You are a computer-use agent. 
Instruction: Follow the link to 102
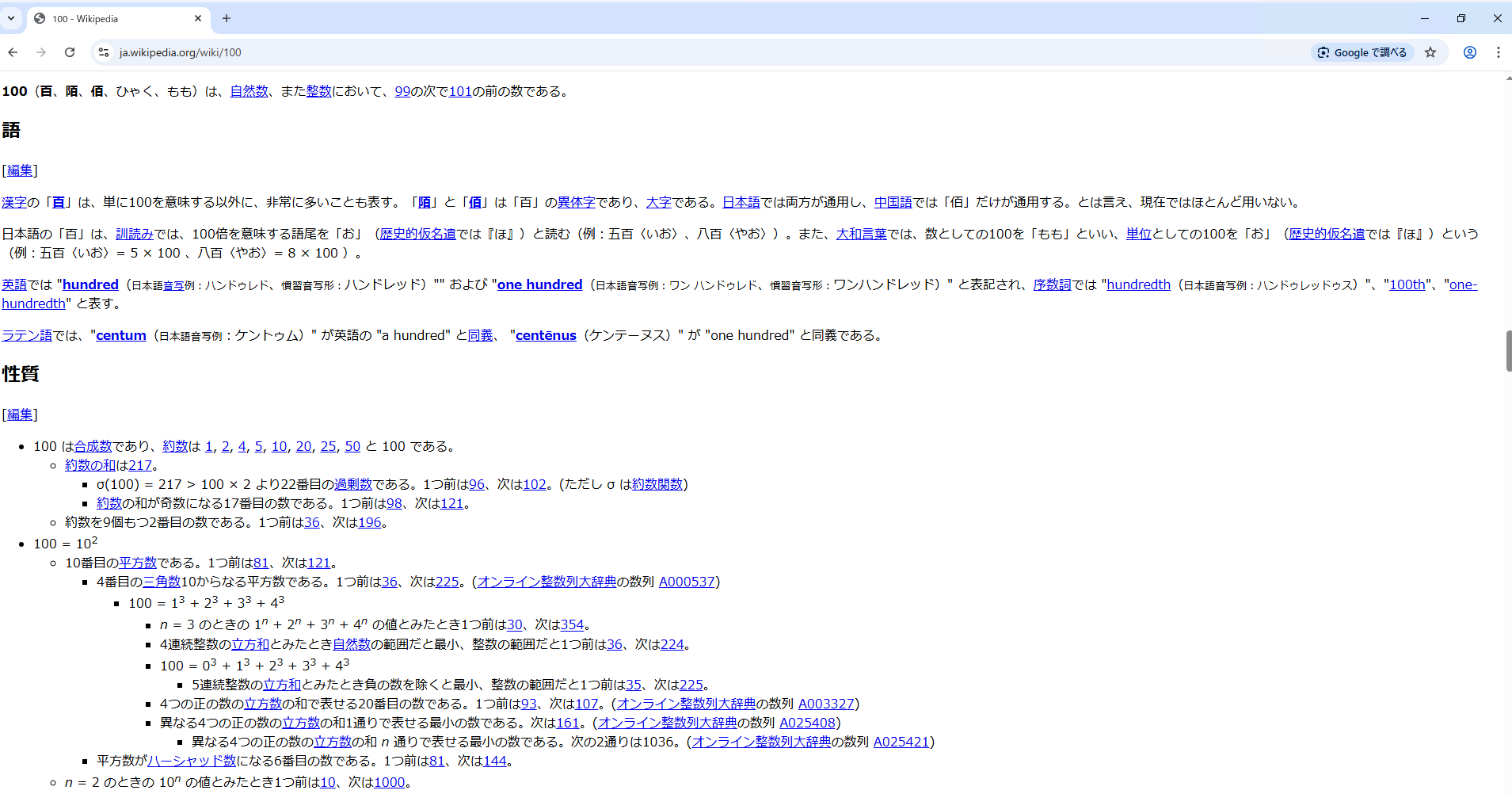535,484
